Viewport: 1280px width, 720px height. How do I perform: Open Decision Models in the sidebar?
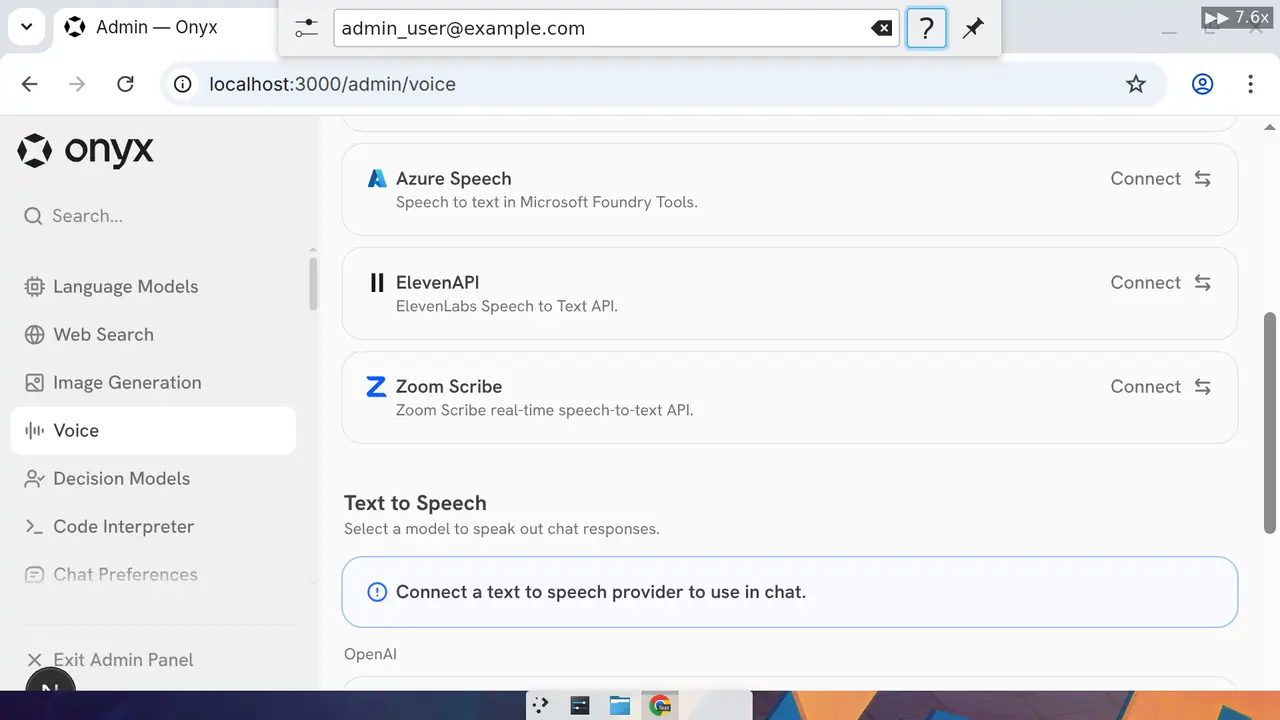coord(154,479)
